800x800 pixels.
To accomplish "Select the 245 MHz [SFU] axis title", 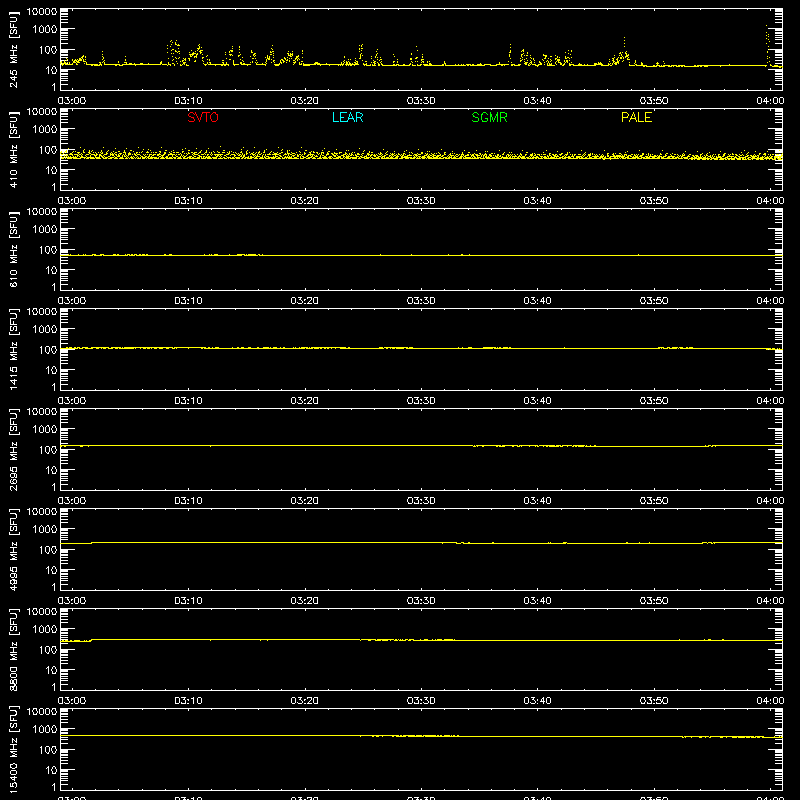I will coord(13,49).
